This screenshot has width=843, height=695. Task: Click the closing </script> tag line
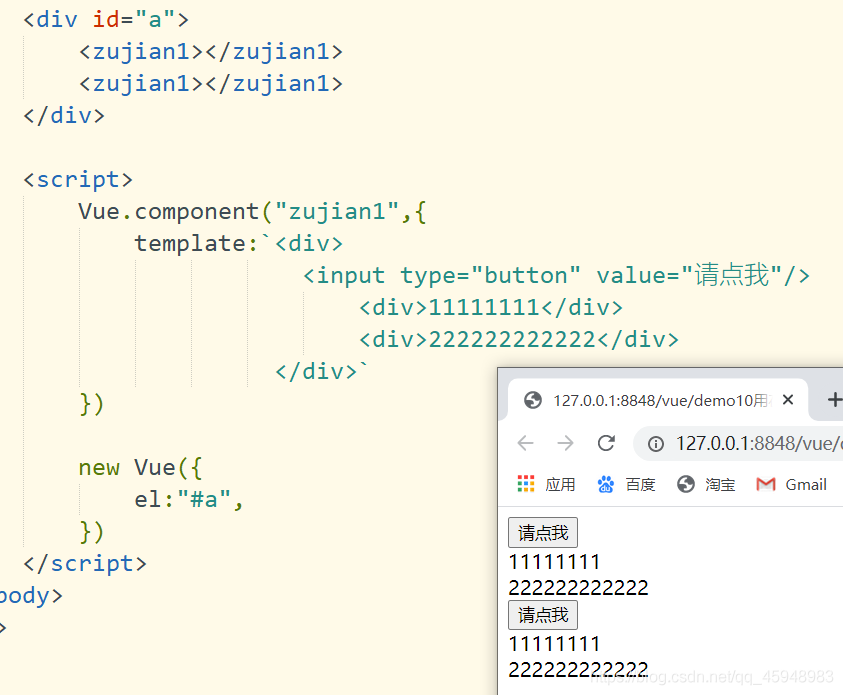tap(85, 563)
